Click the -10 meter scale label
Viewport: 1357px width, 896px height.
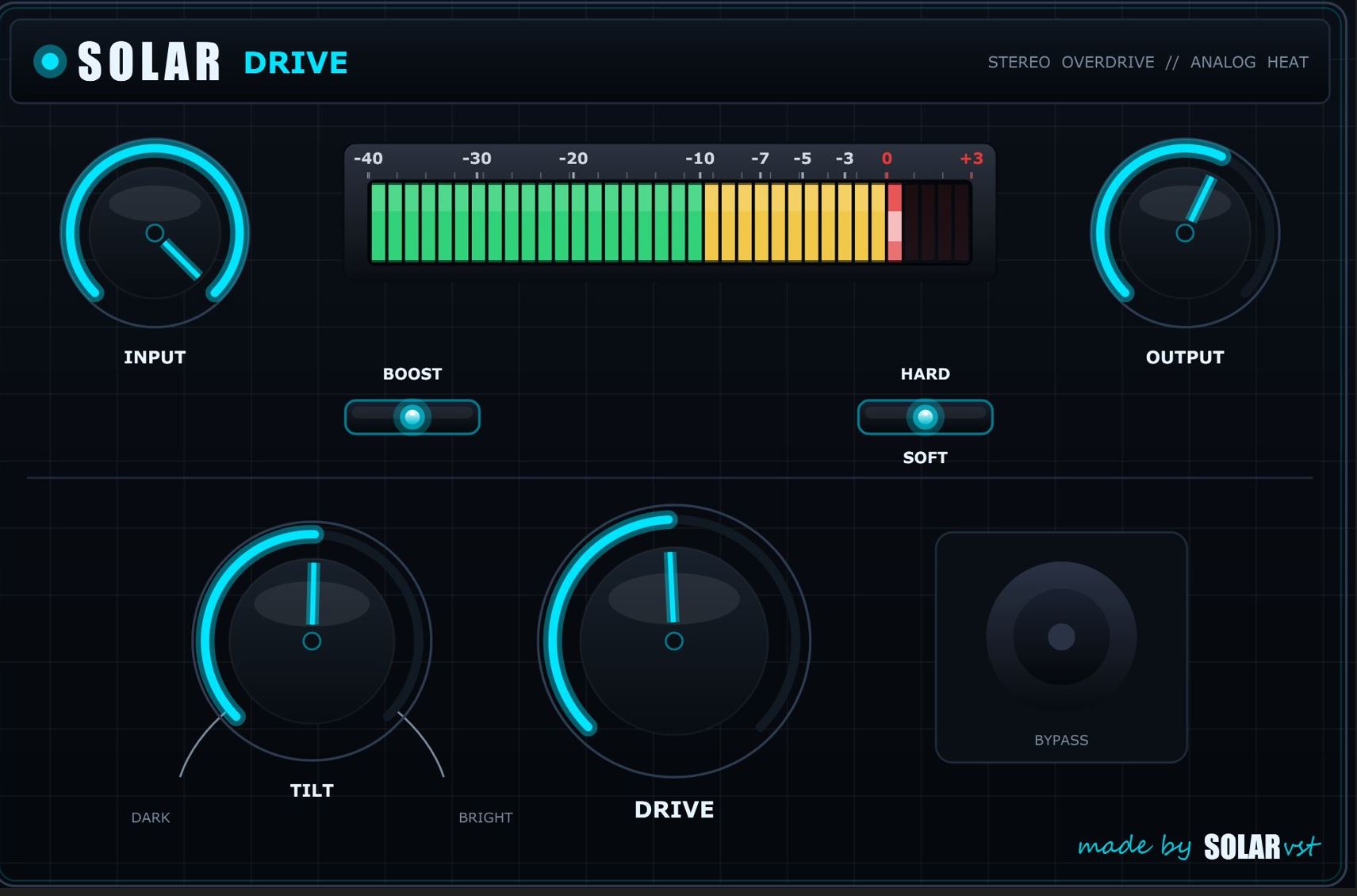click(x=700, y=158)
